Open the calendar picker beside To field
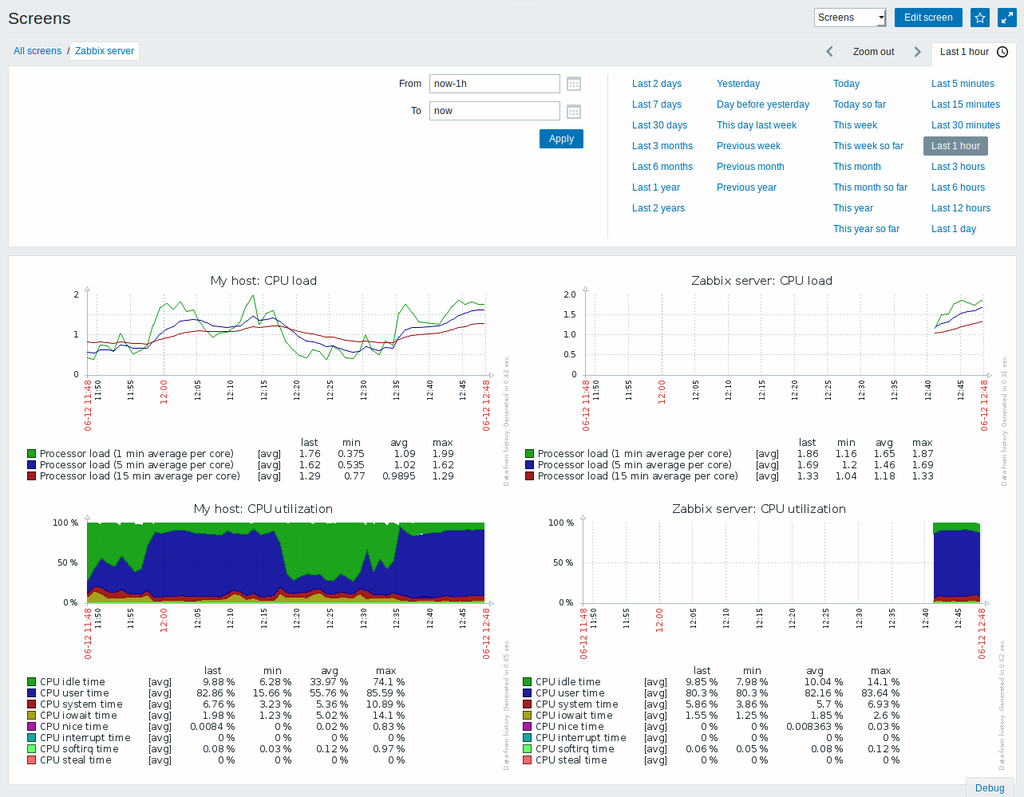 pyautogui.click(x=574, y=111)
